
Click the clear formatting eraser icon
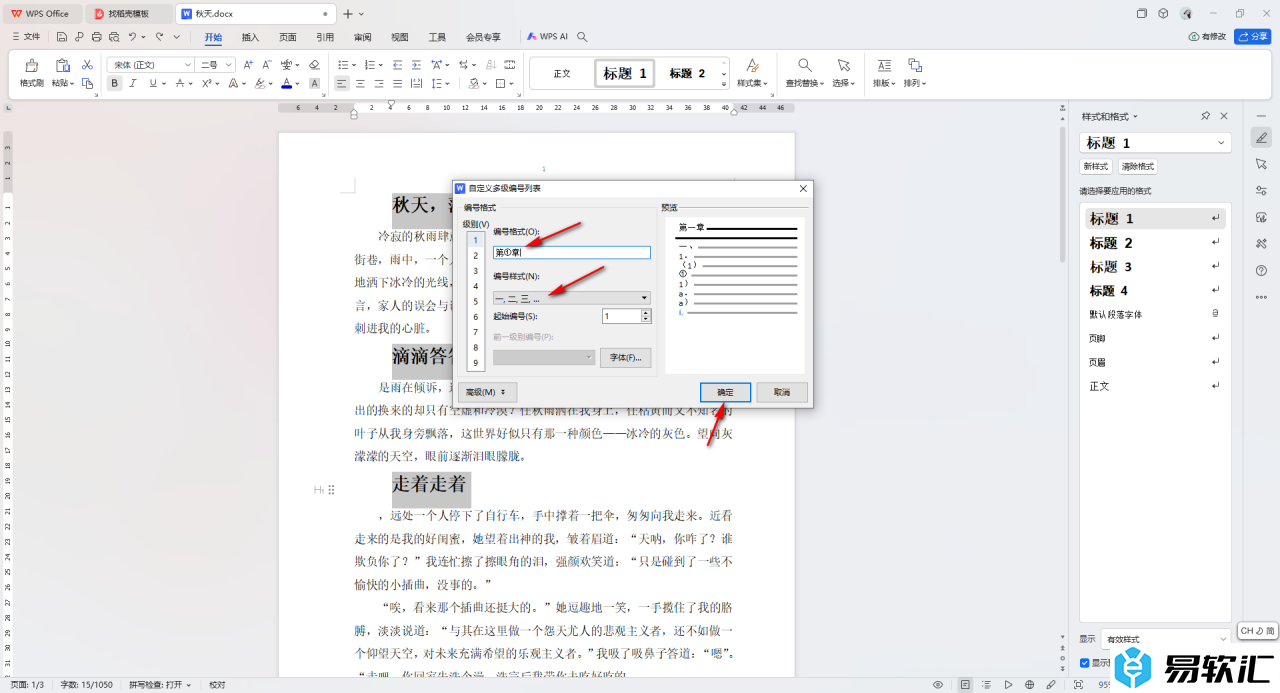tap(314, 65)
